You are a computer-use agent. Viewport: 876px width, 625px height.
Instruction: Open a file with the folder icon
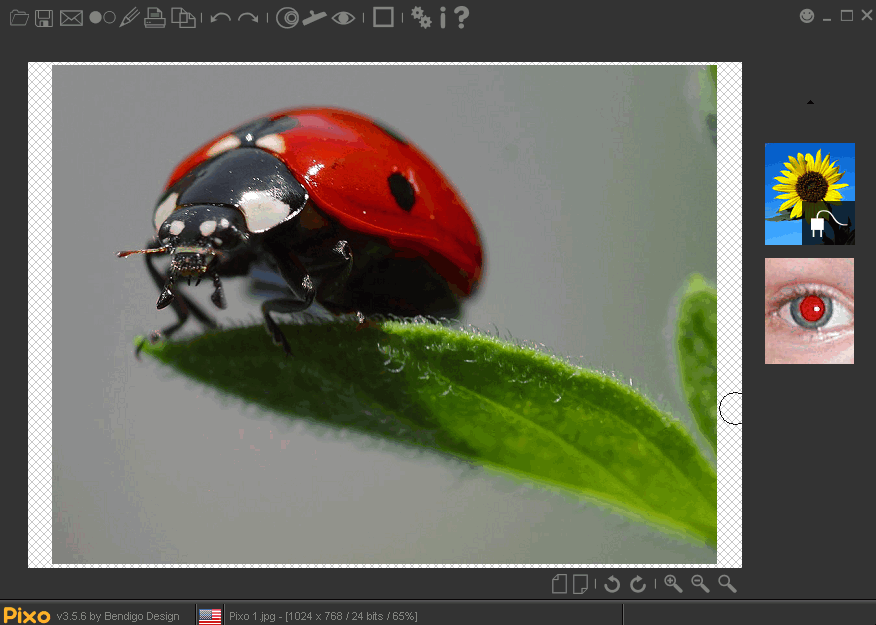[19, 18]
